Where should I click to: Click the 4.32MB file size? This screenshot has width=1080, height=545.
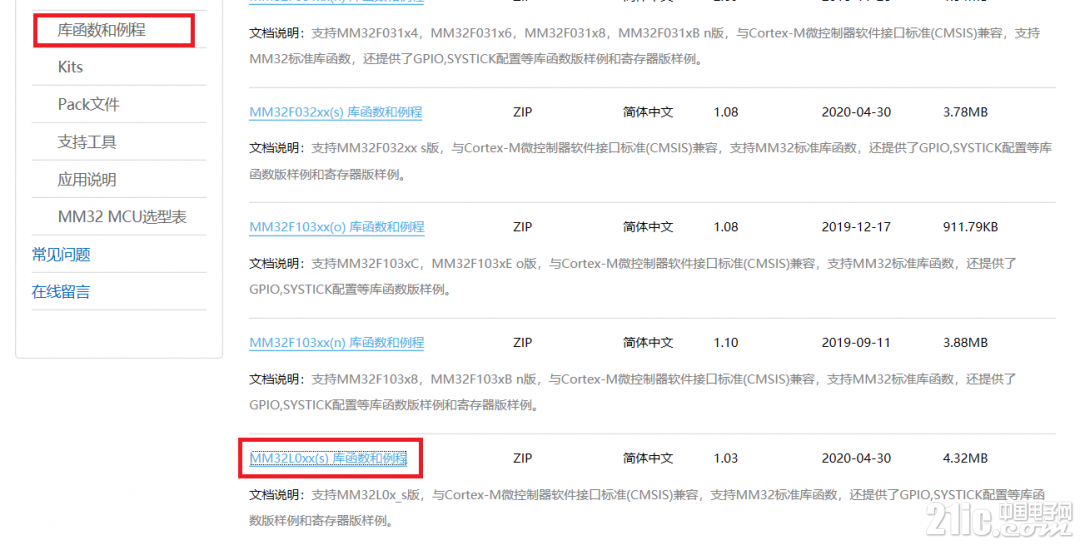[x=965, y=458]
